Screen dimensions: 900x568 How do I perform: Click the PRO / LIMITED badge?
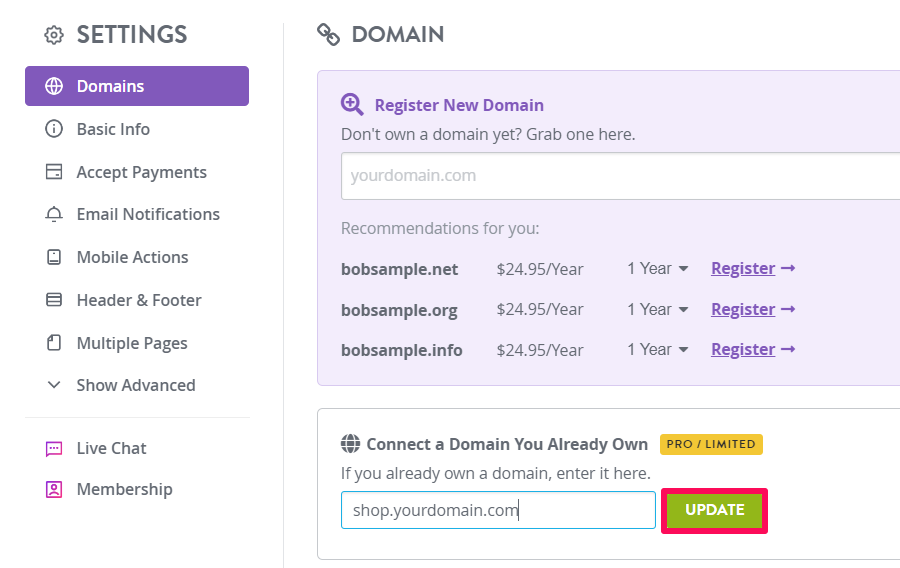click(x=711, y=445)
